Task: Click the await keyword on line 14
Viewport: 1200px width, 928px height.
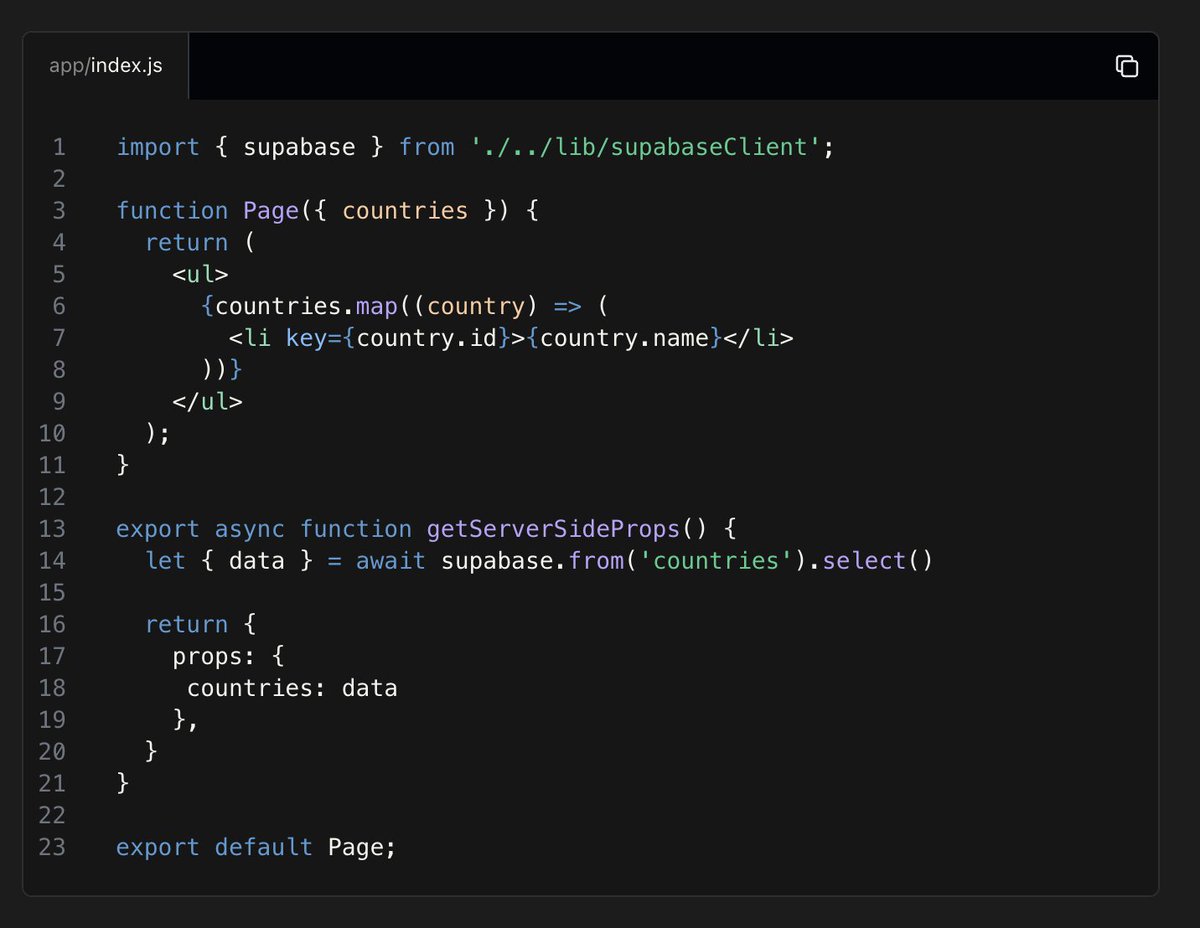Action: coord(390,560)
